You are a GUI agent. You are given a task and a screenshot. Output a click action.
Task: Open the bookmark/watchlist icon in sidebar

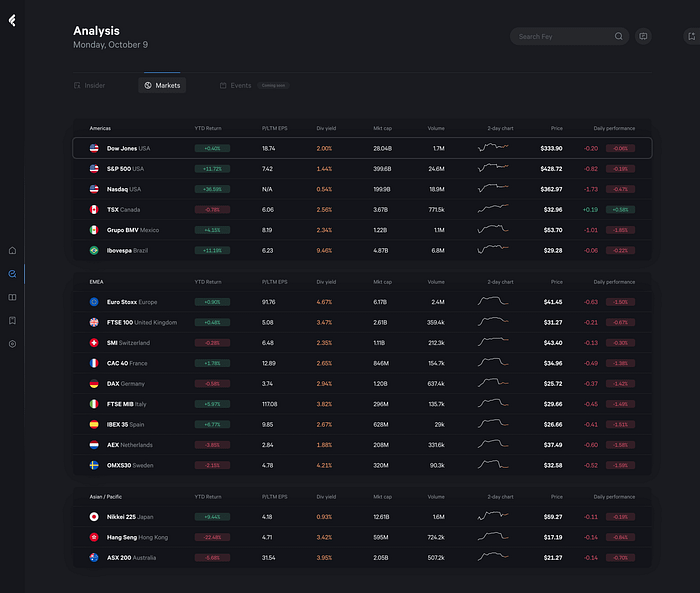coord(12,321)
